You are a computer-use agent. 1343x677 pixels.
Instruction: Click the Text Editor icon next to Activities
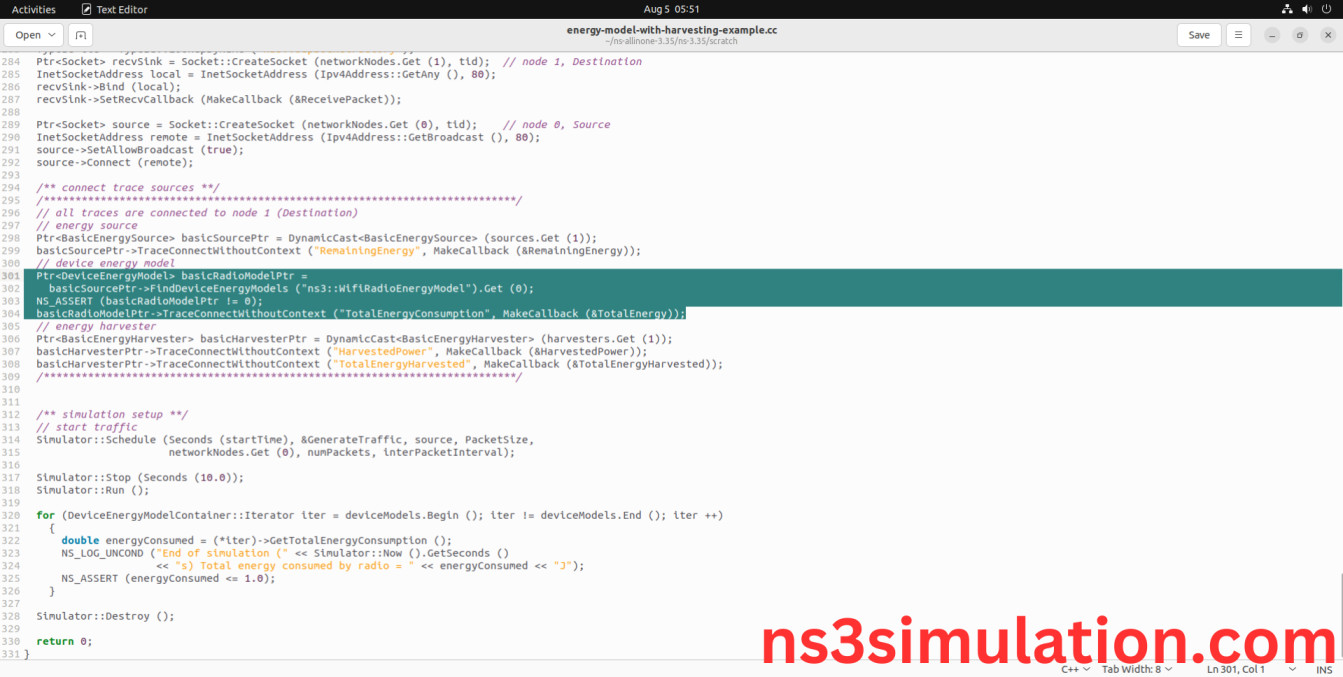(x=87, y=8)
